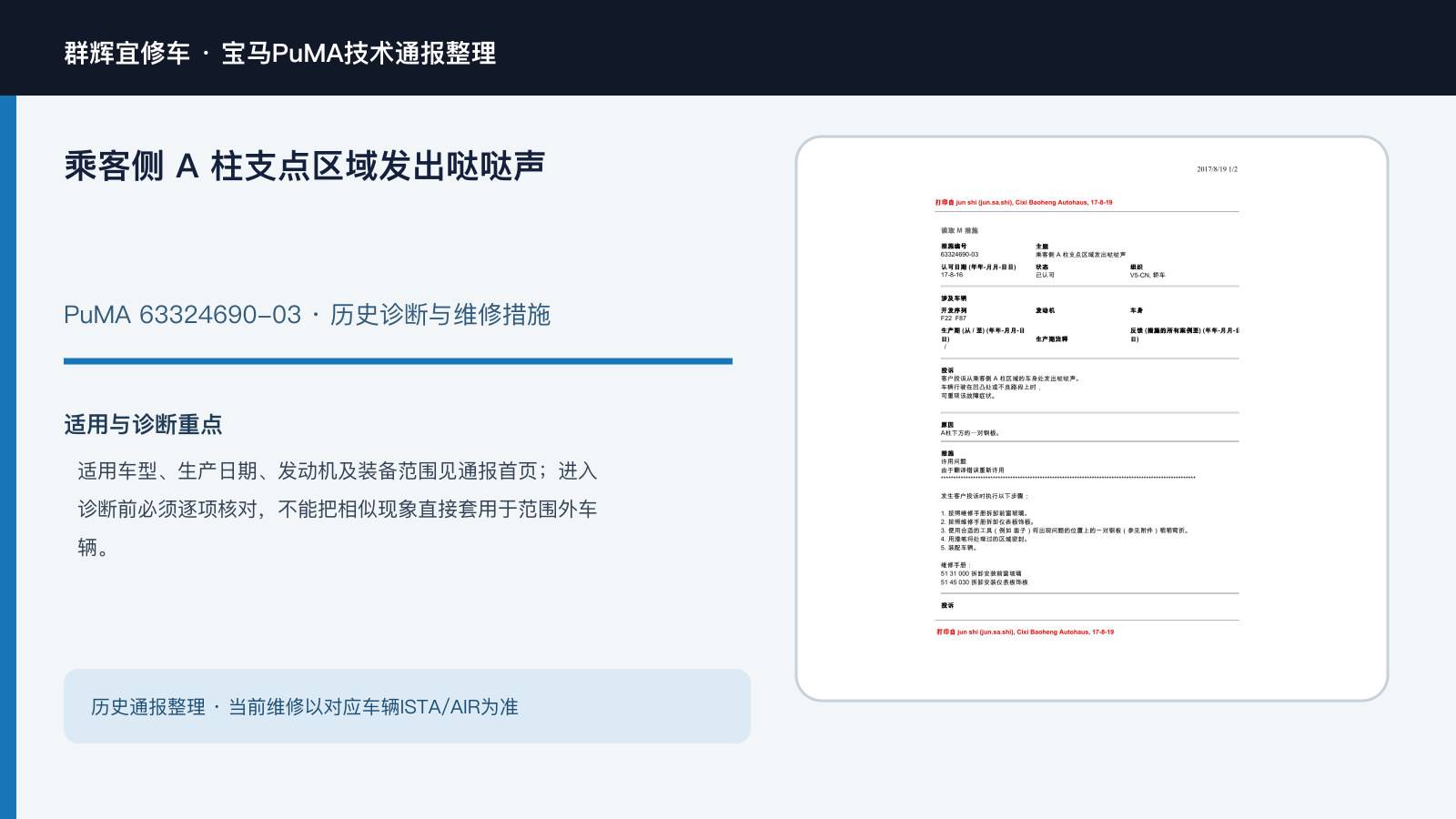Click the paragraph beginning 适用车型、生产日期
1456x819 pixels.
point(338,509)
